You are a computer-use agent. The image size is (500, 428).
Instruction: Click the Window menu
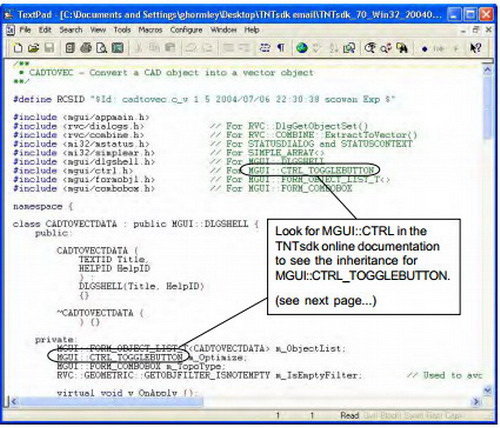pos(223,30)
